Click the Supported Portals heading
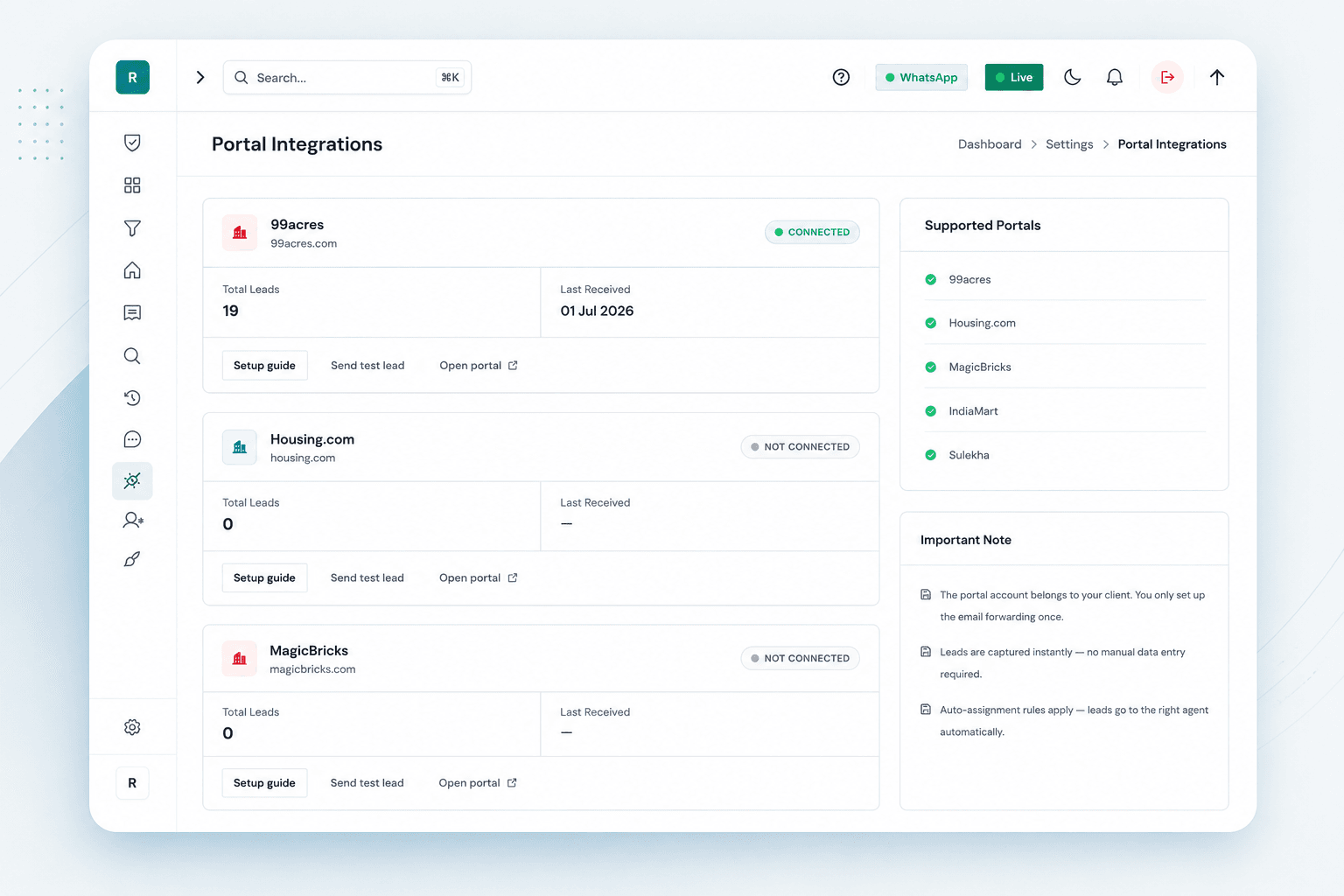1344x896 pixels. [x=983, y=225]
